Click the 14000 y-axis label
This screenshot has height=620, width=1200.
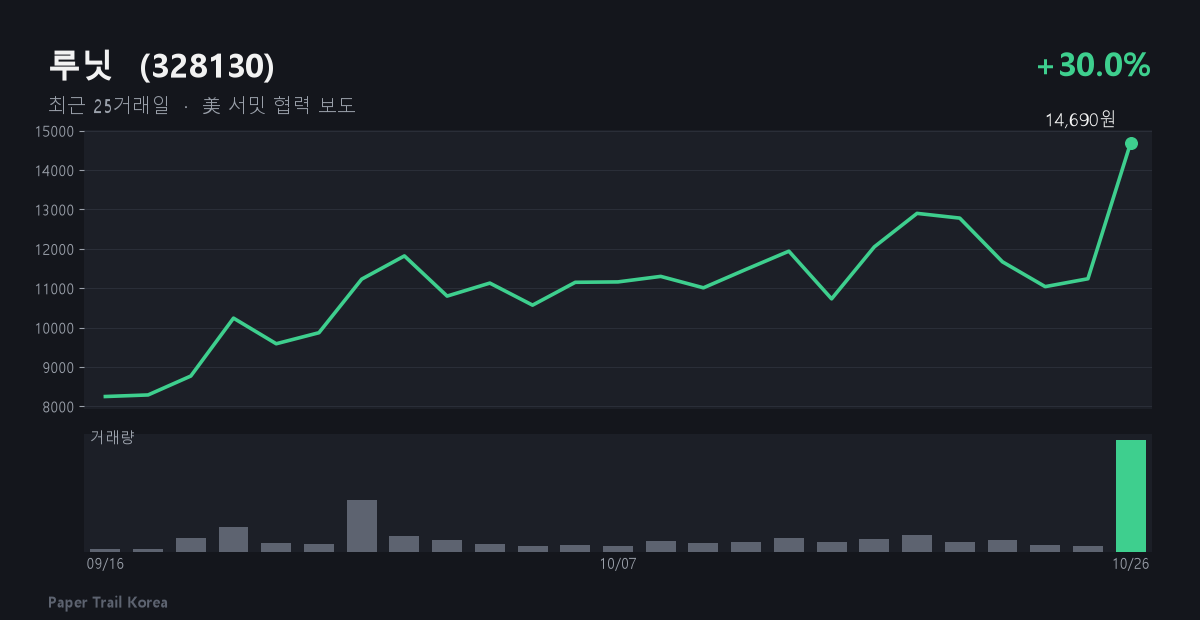pos(55,171)
